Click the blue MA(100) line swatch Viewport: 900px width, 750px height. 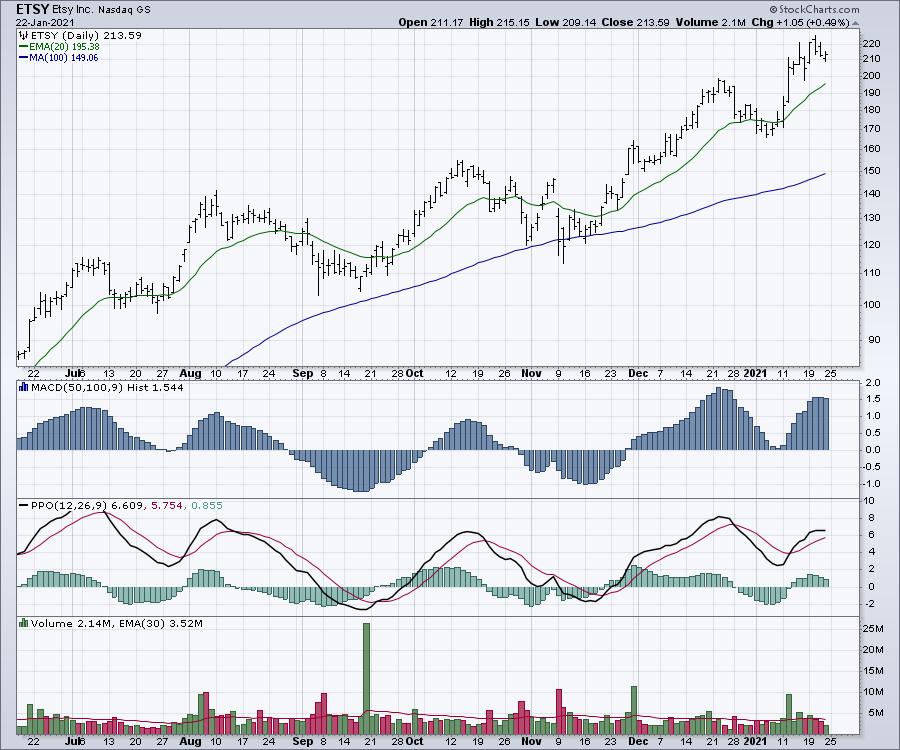24,57
